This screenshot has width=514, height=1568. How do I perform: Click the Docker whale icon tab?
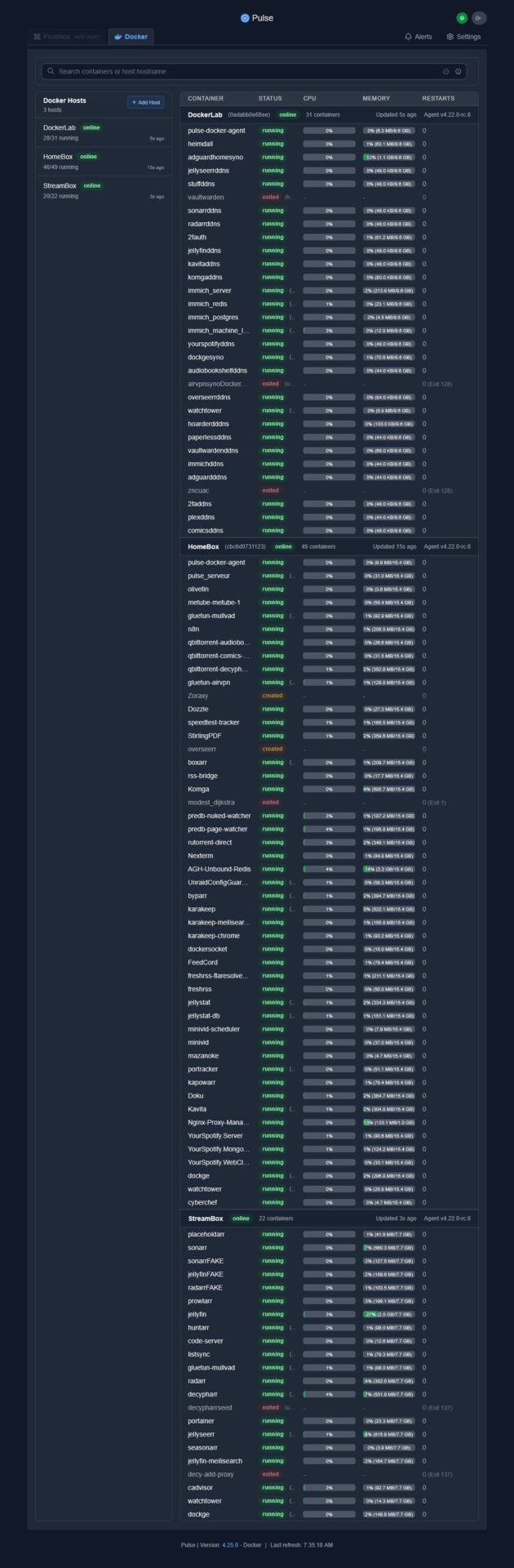[x=118, y=37]
